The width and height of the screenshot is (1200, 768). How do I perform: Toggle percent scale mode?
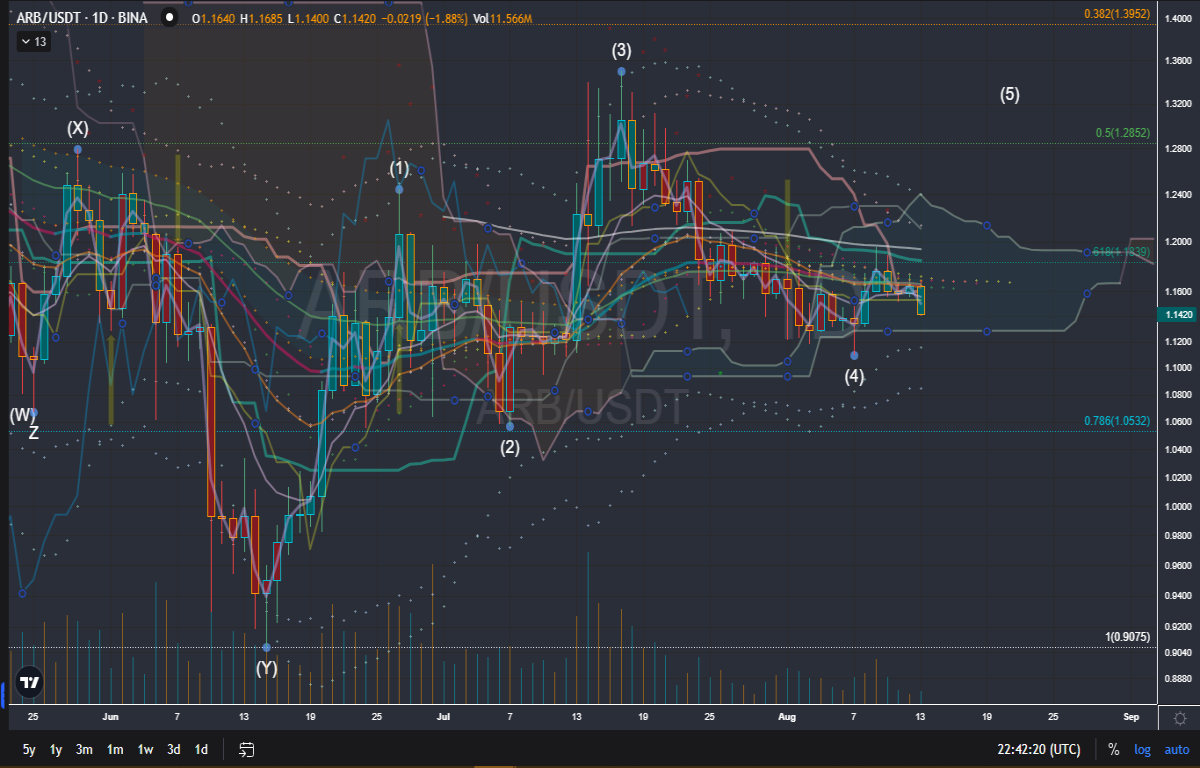(x=1114, y=749)
